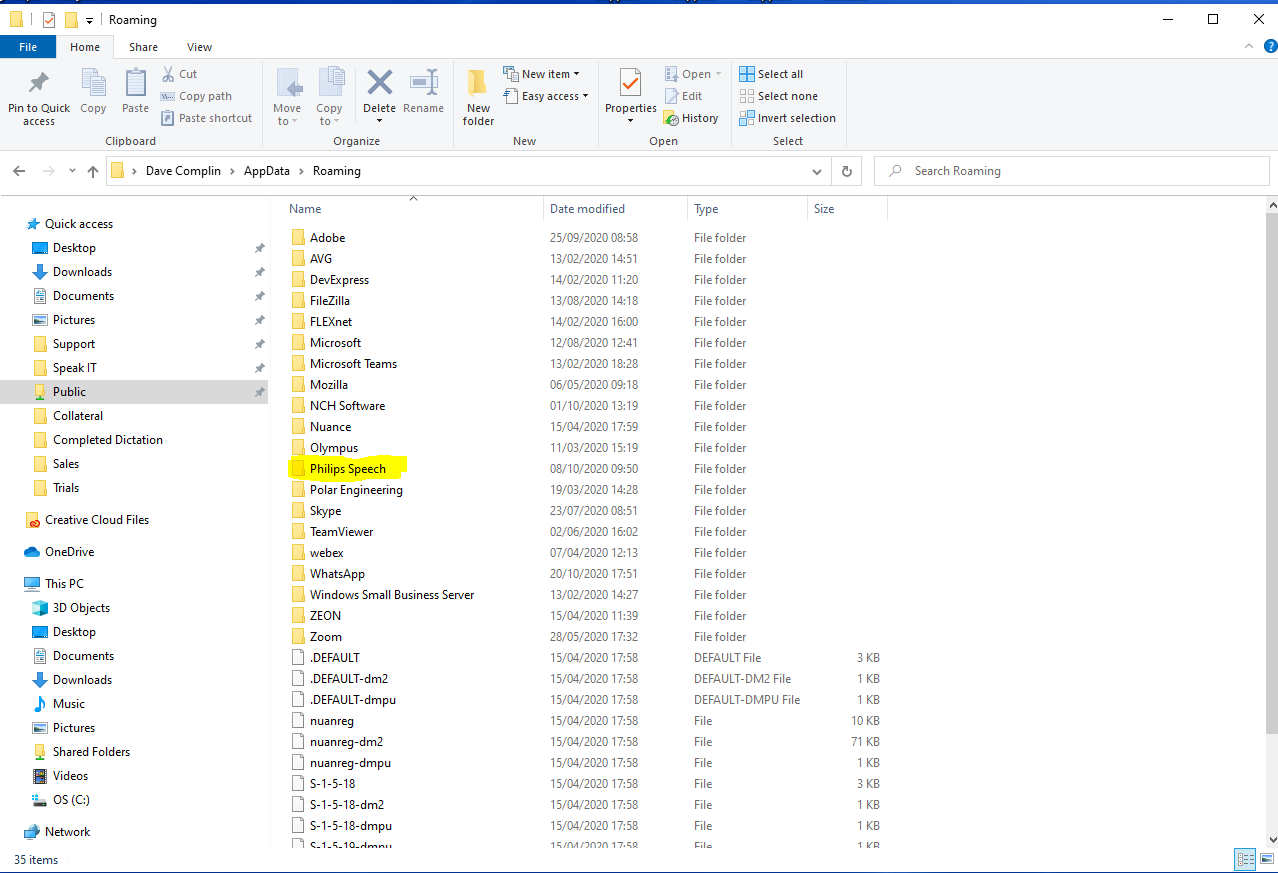Click the Edit command in the Open group
Viewport: 1278px width, 873px height.
click(x=683, y=96)
